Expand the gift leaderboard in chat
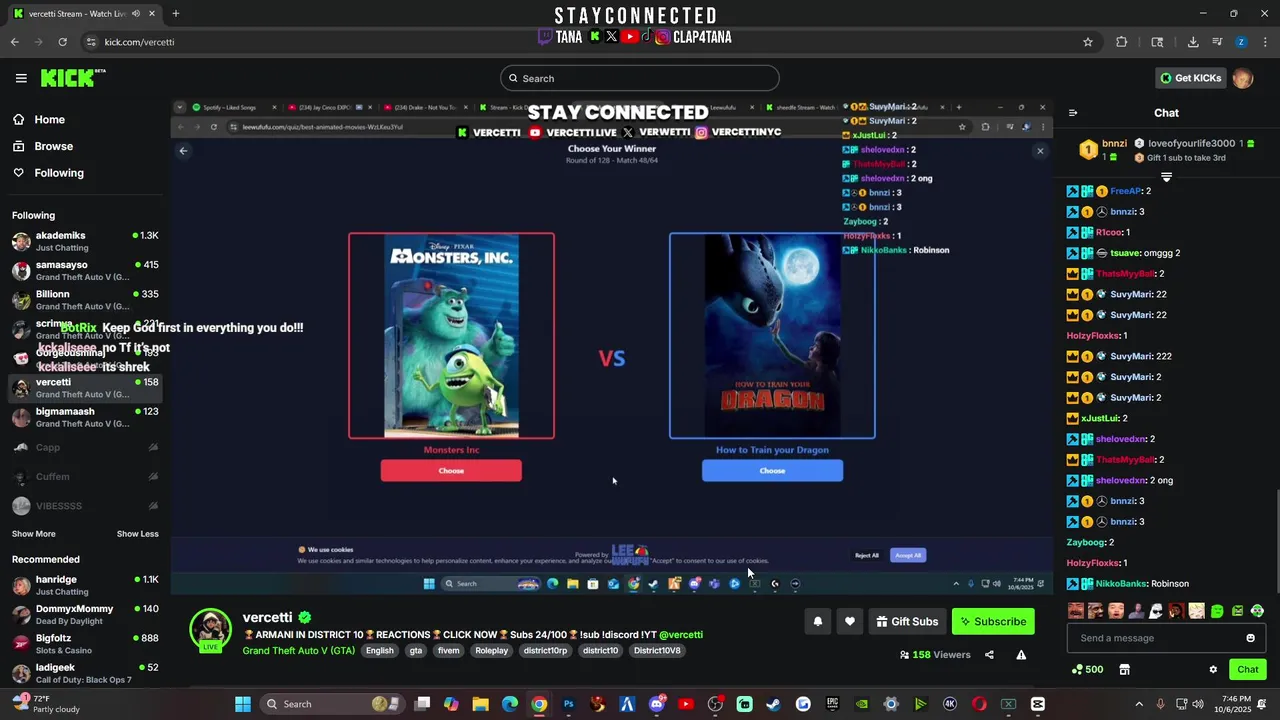The image size is (1280, 720). (x=1166, y=177)
